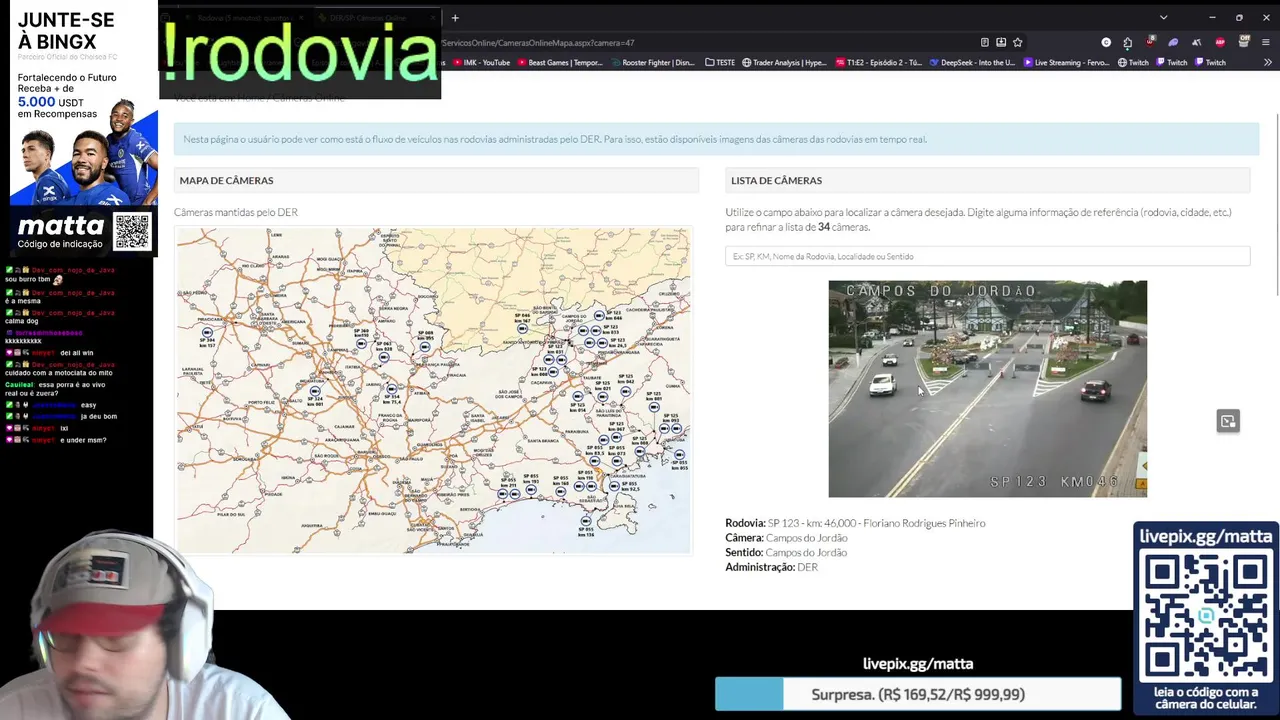Select camera marker SP 046 km 167
The image size is (1280, 720).
coord(522,329)
